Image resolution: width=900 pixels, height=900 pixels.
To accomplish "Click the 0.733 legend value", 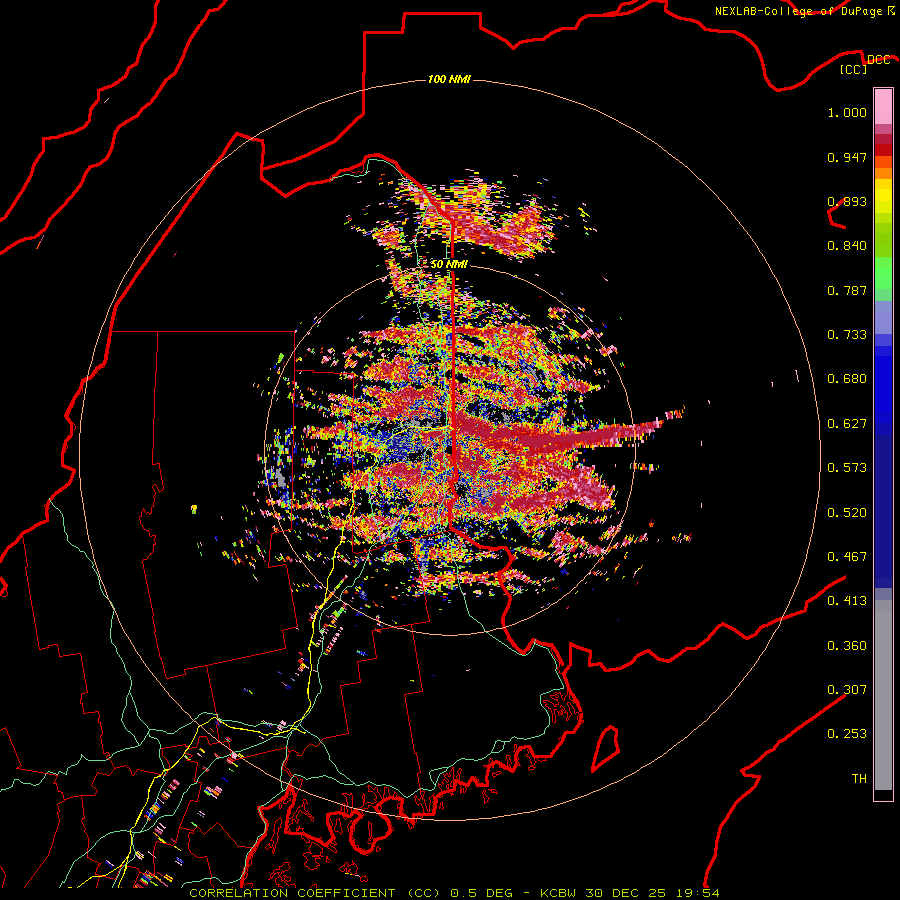I will tap(847, 335).
